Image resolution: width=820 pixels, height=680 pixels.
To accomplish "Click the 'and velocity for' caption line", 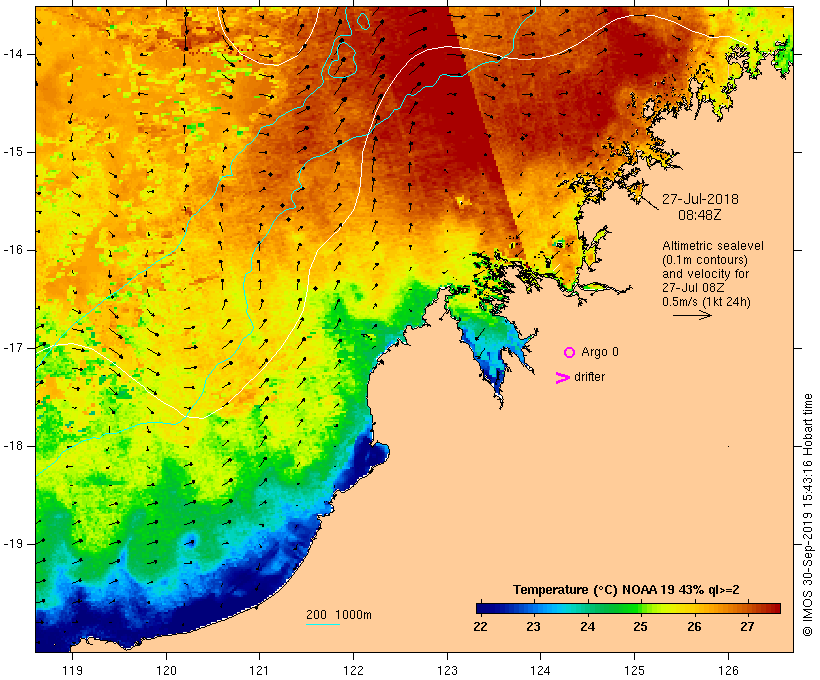I will [x=705, y=274].
